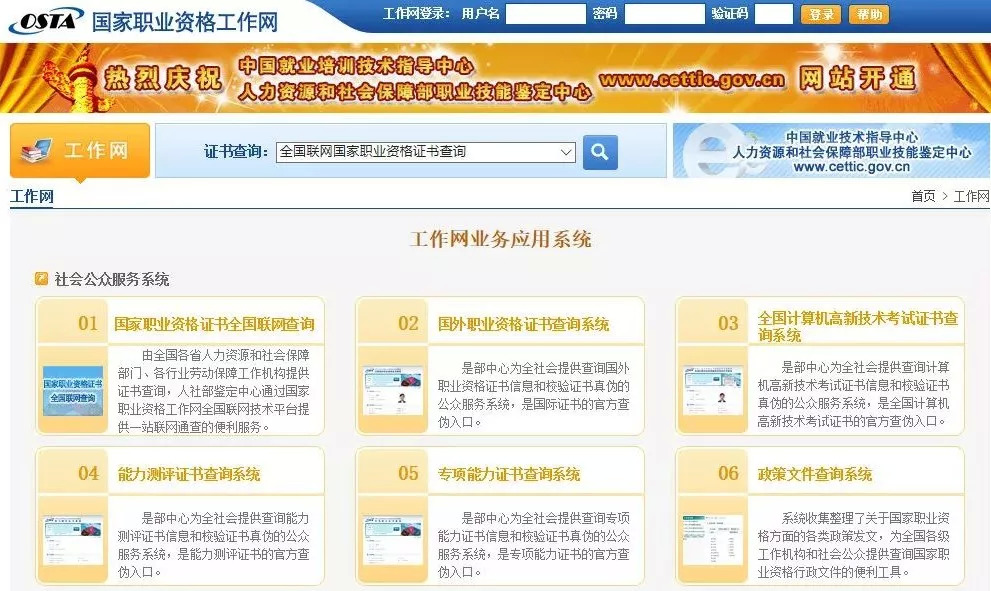The height and width of the screenshot is (591, 991).
Task: Click description text starting 由全国各省人力资源
Action: point(214,391)
